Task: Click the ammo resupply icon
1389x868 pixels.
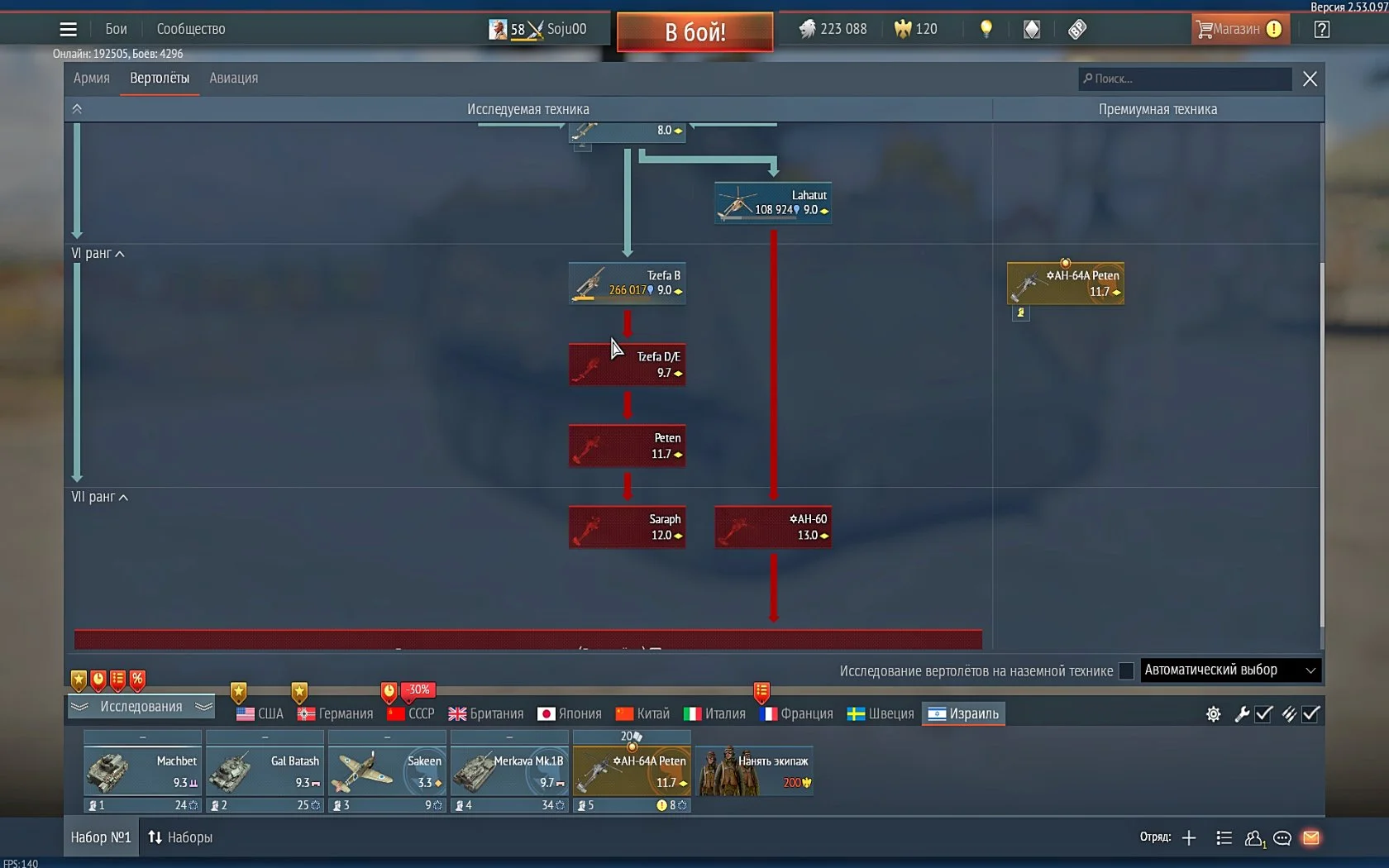Action: (x=1289, y=714)
